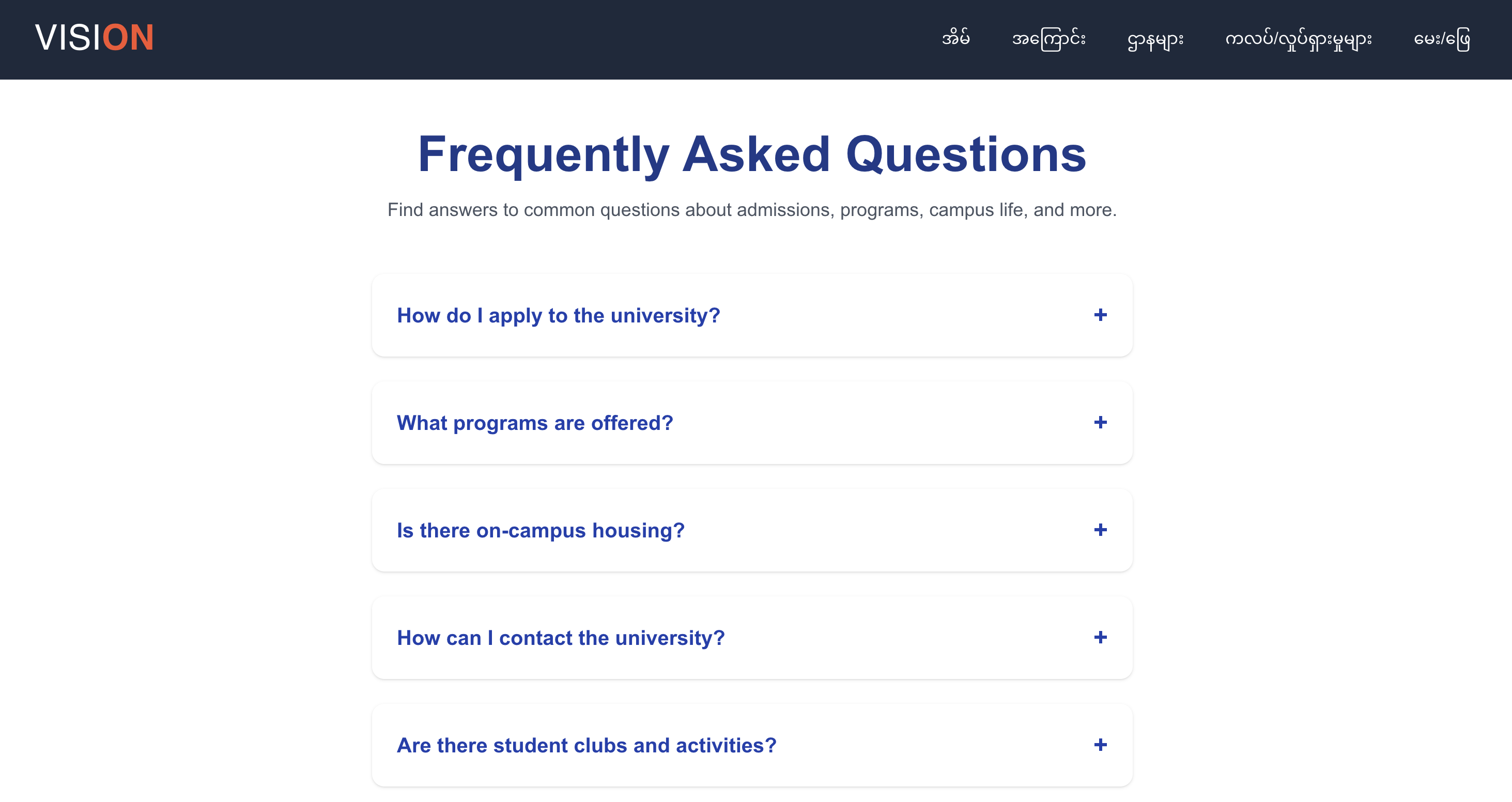Viewport: 1512px width, 802px height.
Task: Select the ဌာနများ navigation item
Action: tap(1155, 40)
